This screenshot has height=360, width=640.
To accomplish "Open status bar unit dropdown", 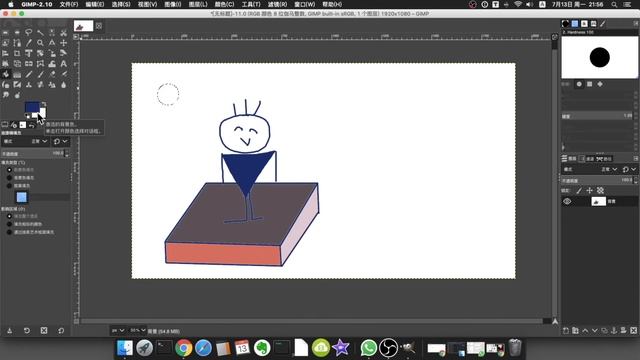I will 118,330.
